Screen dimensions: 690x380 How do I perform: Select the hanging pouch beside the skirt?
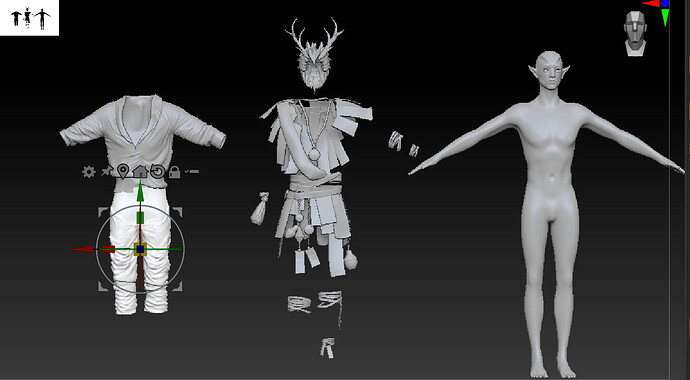[x=260, y=208]
